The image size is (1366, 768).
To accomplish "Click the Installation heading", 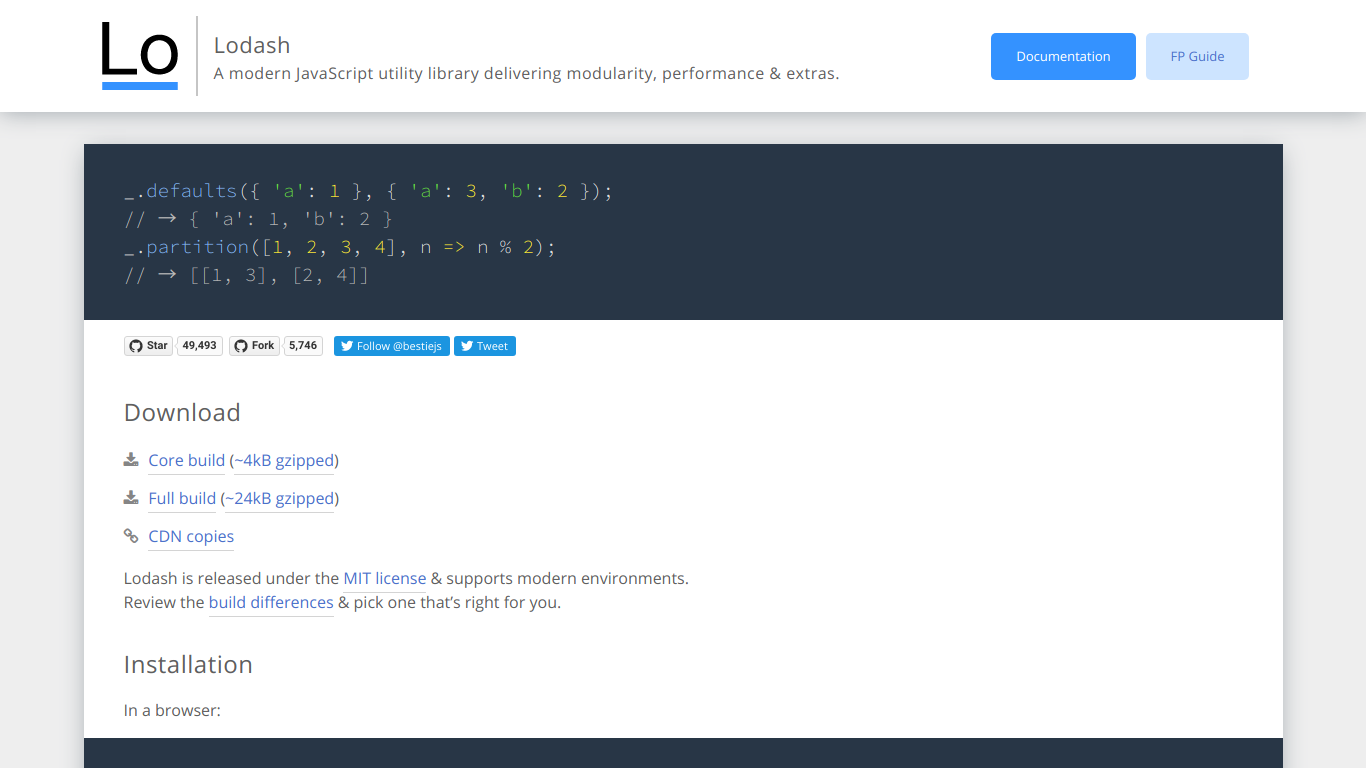I will (188, 665).
